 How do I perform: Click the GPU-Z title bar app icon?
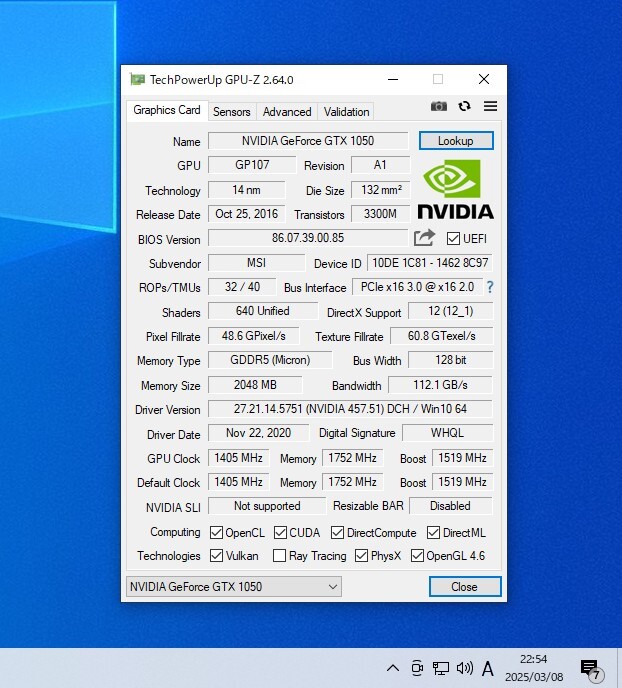point(138,80)
